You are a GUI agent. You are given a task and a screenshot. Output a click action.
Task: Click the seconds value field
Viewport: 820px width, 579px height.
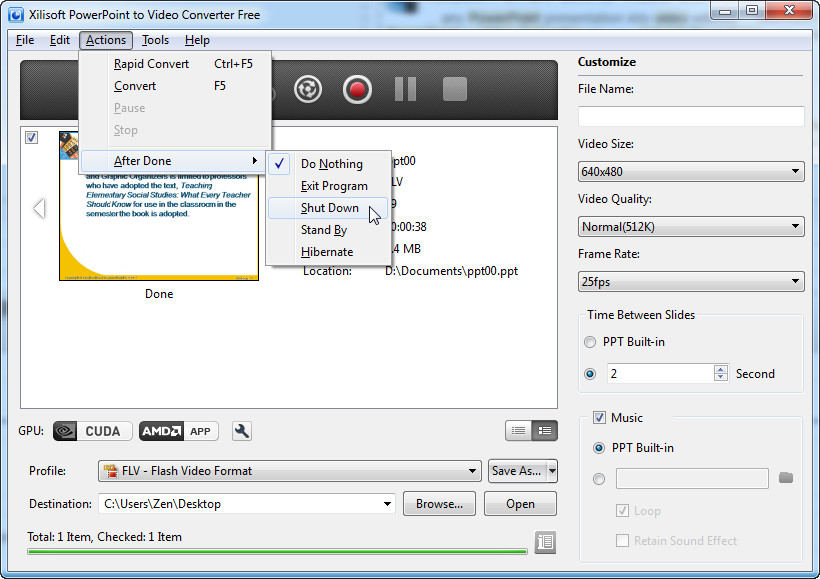[x=660, y=373]
